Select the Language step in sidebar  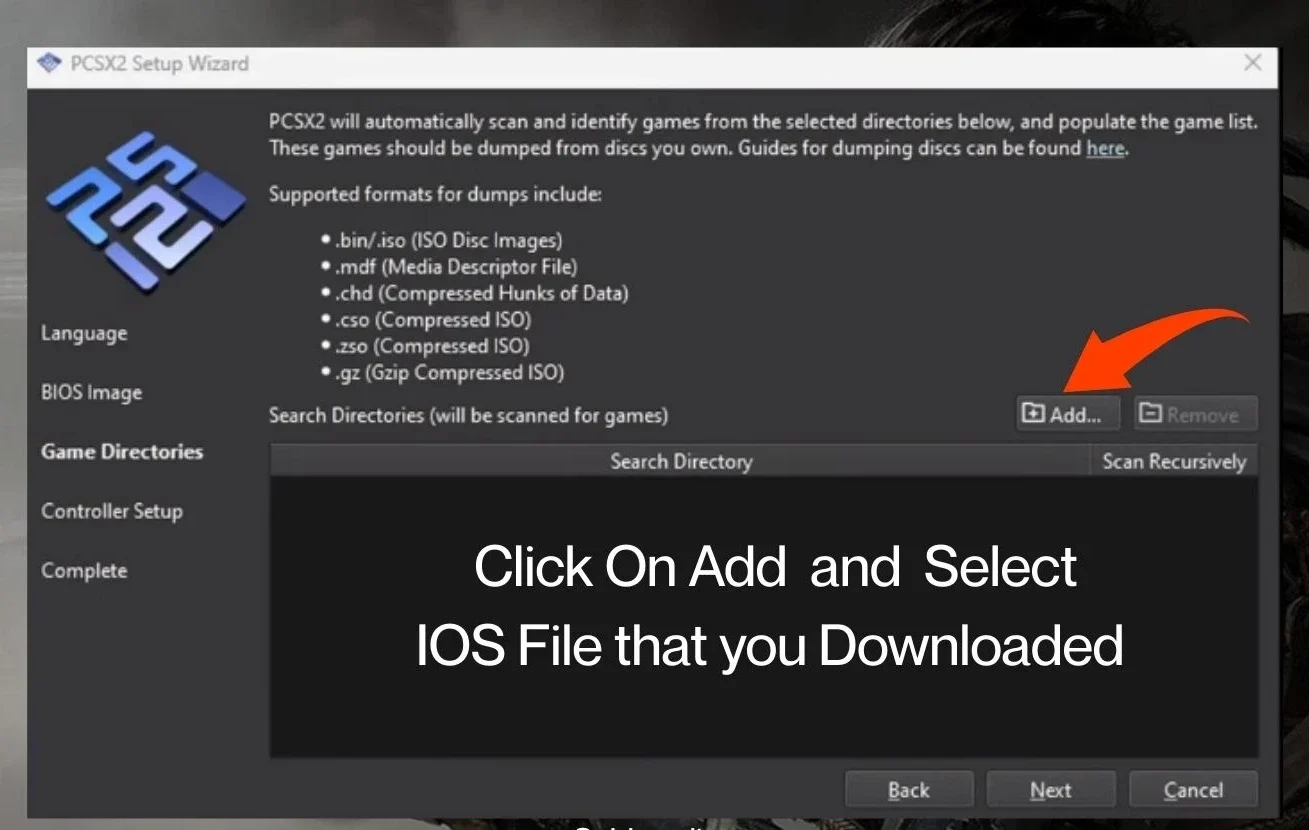(84, 333)
